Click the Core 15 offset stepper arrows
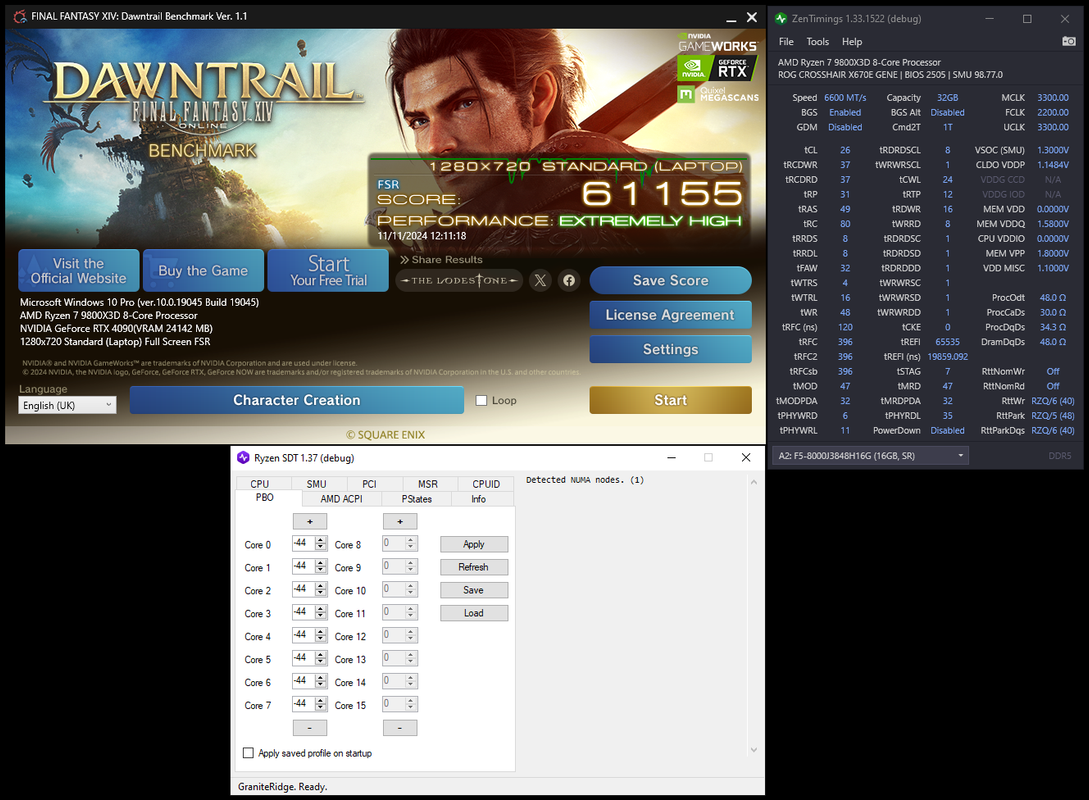Image resolution: width=1089 pixels, height=800 pixels. pyautogui.click(x=410, y=704)
